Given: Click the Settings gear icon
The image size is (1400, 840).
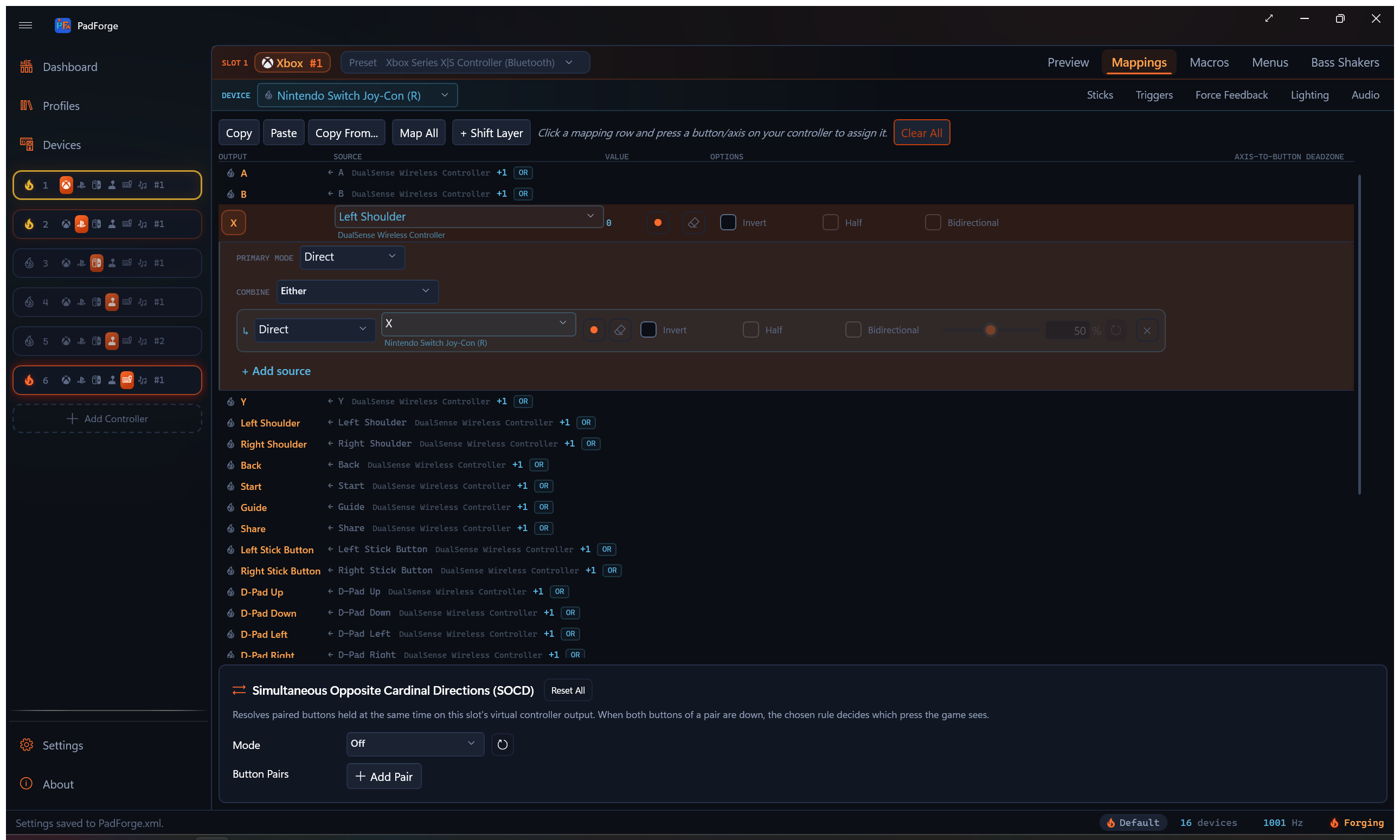Looking at the screenshot, I should 26,746.
